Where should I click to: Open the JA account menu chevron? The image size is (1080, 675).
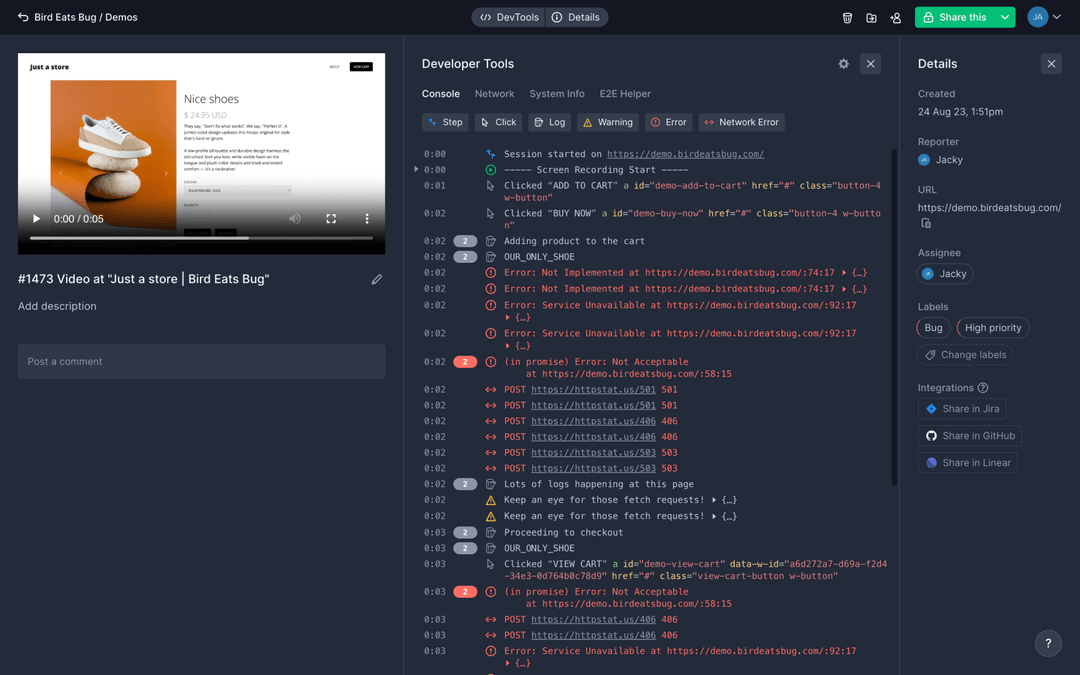1057,17
